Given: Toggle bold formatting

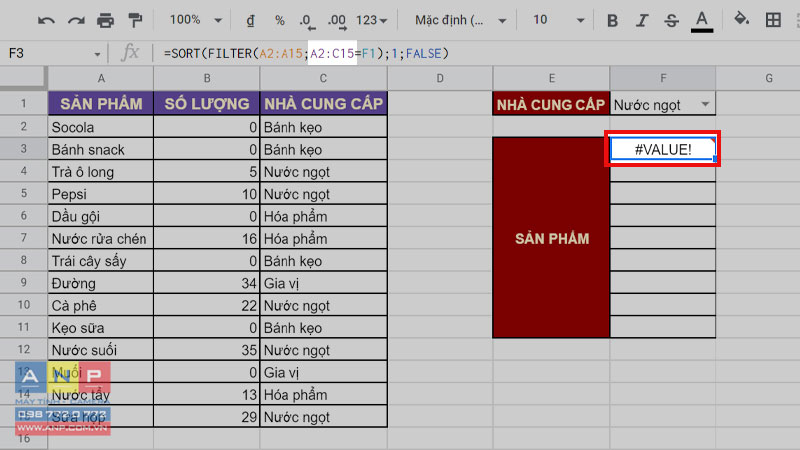Looking at the screenshot, I should 612,20.
